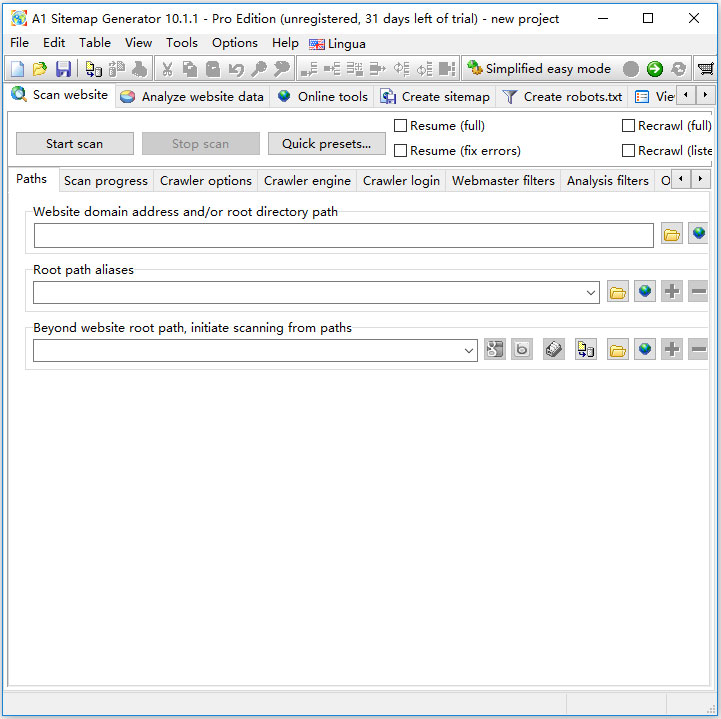
Task: Click the Copy toolbar icon
Action: pyautogui.click(x=189, y=69)
